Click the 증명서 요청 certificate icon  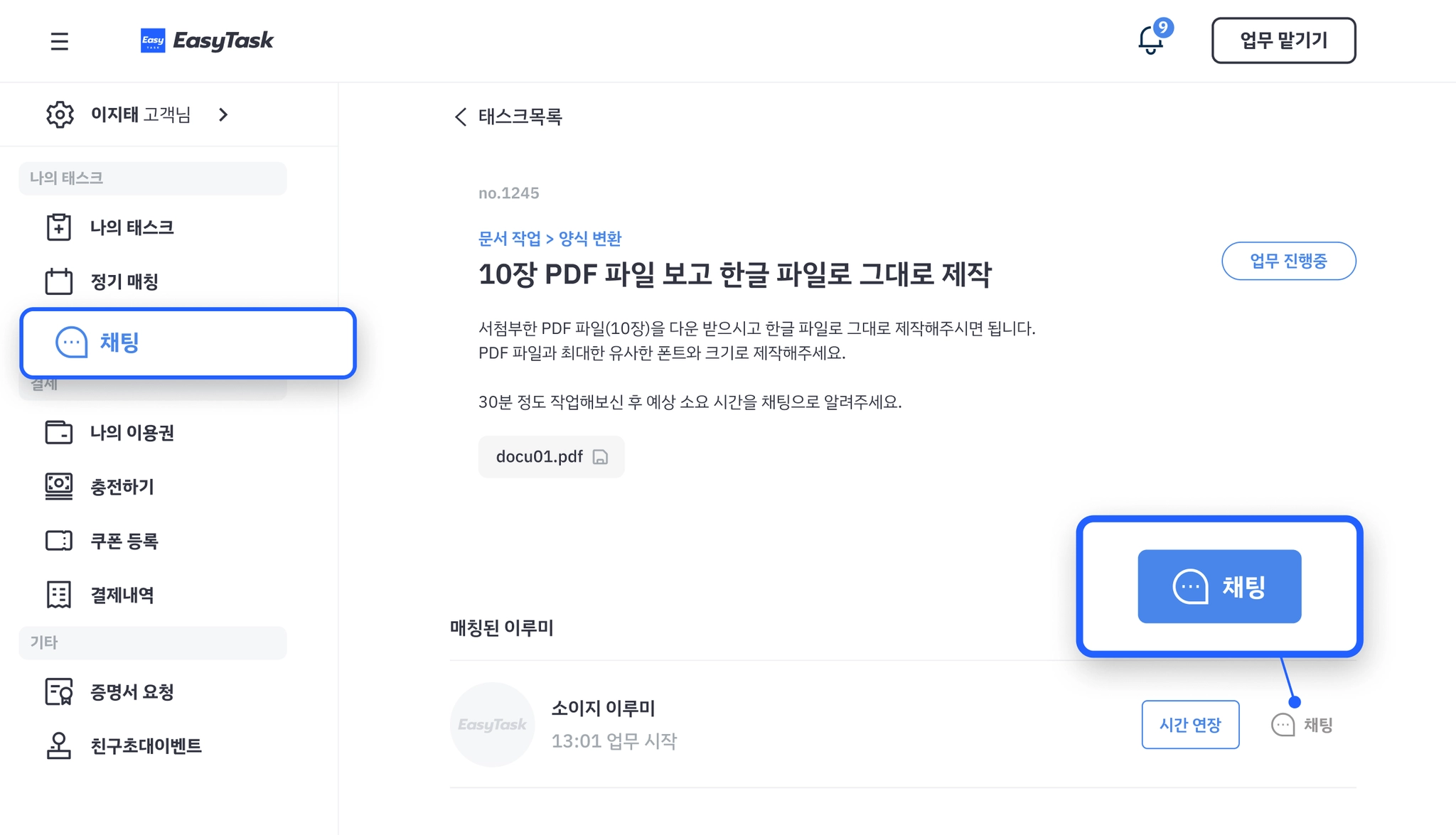(59, 691)
